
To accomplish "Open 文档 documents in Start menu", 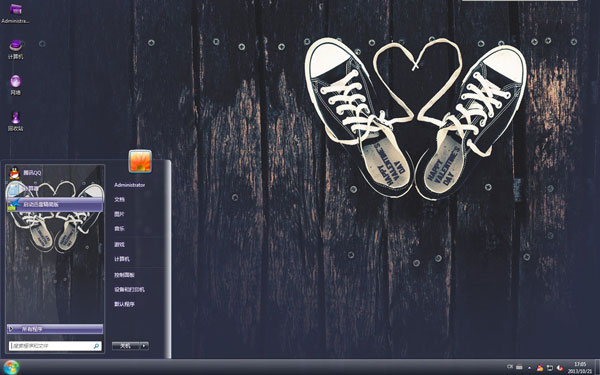I will click(x=119, y=199).
